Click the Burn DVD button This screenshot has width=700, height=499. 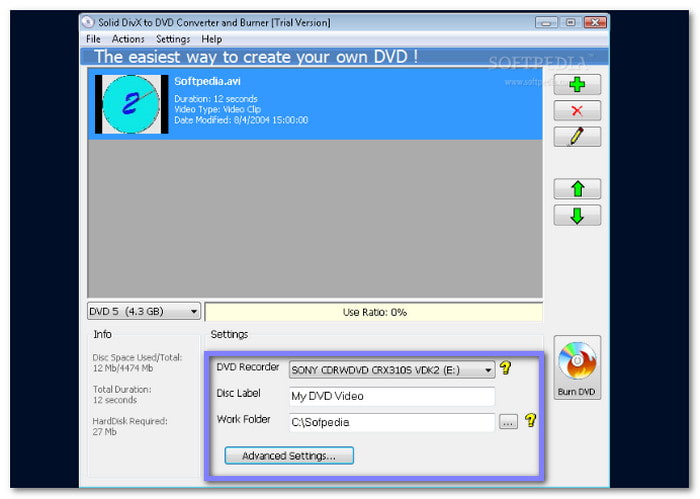tap(577, 367)
